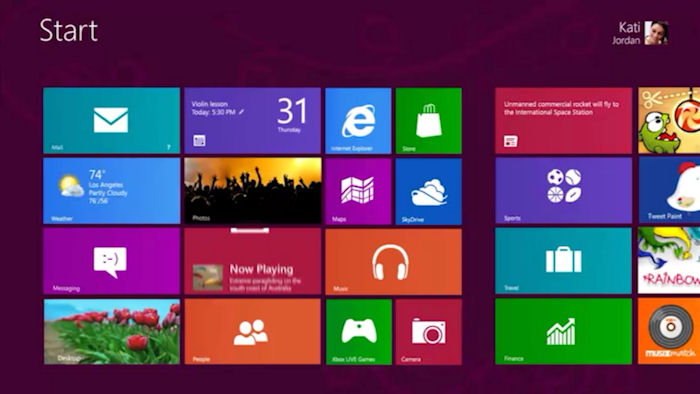This screenshot has width=700, height=394.
Task: Open Calendar tile showing Violin lesson
Action: click(x=252, y=120)
